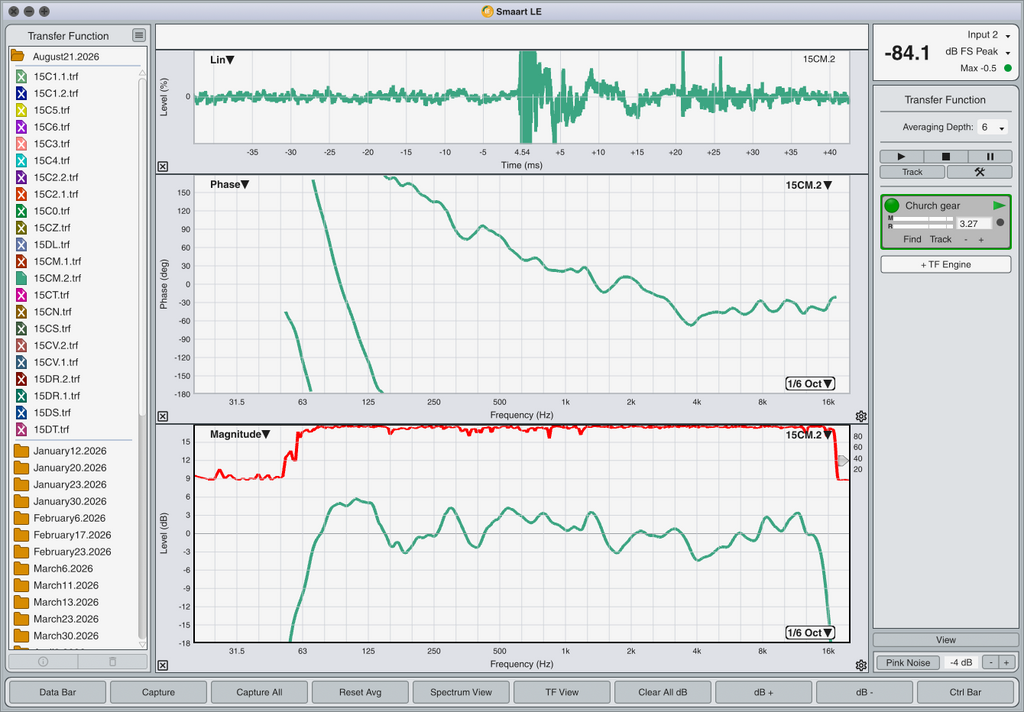Open Transfer Function panel list menu icon
The height and width of the screenshot is (712, 1024).
138,35
